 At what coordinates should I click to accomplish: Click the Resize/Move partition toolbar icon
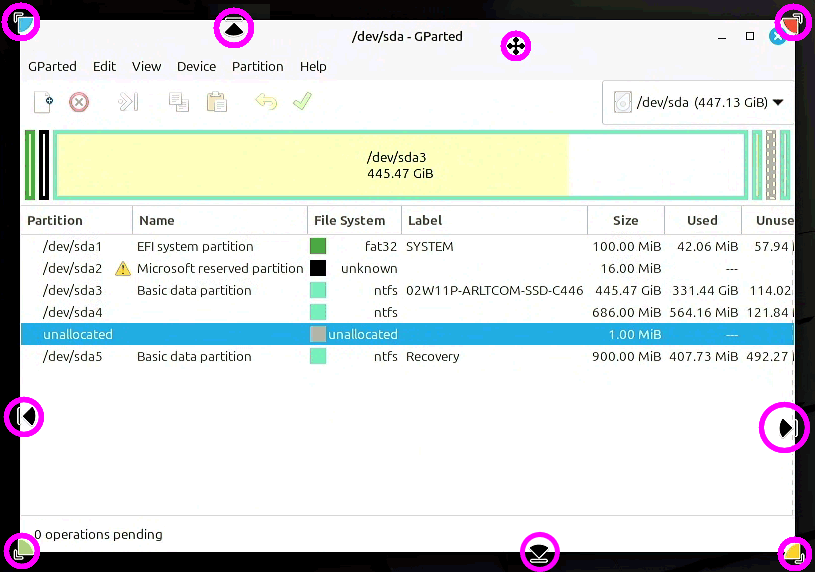(129, 102)
